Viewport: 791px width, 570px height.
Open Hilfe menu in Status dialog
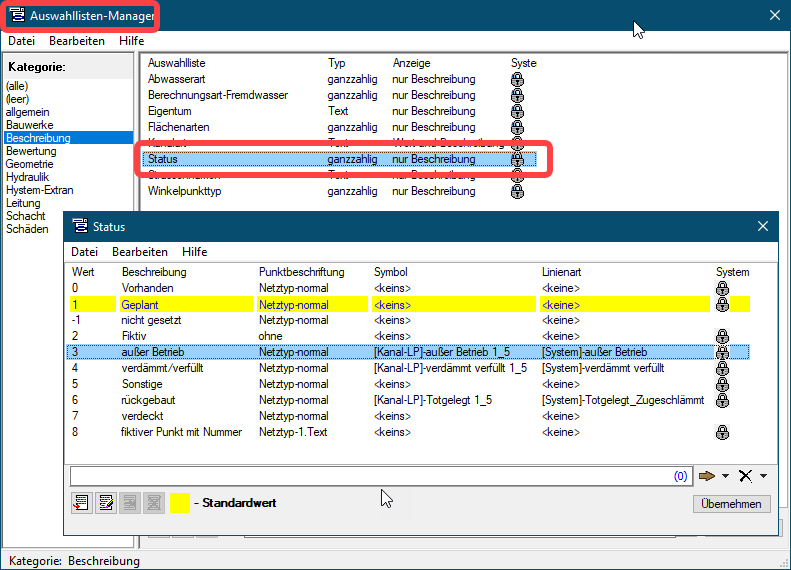pos(194,252)
